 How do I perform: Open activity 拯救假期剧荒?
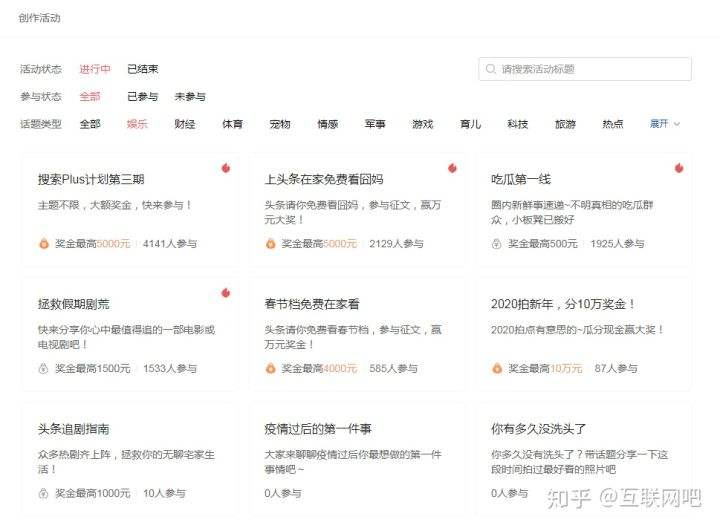pyautogui.click(x=73, y=304)
